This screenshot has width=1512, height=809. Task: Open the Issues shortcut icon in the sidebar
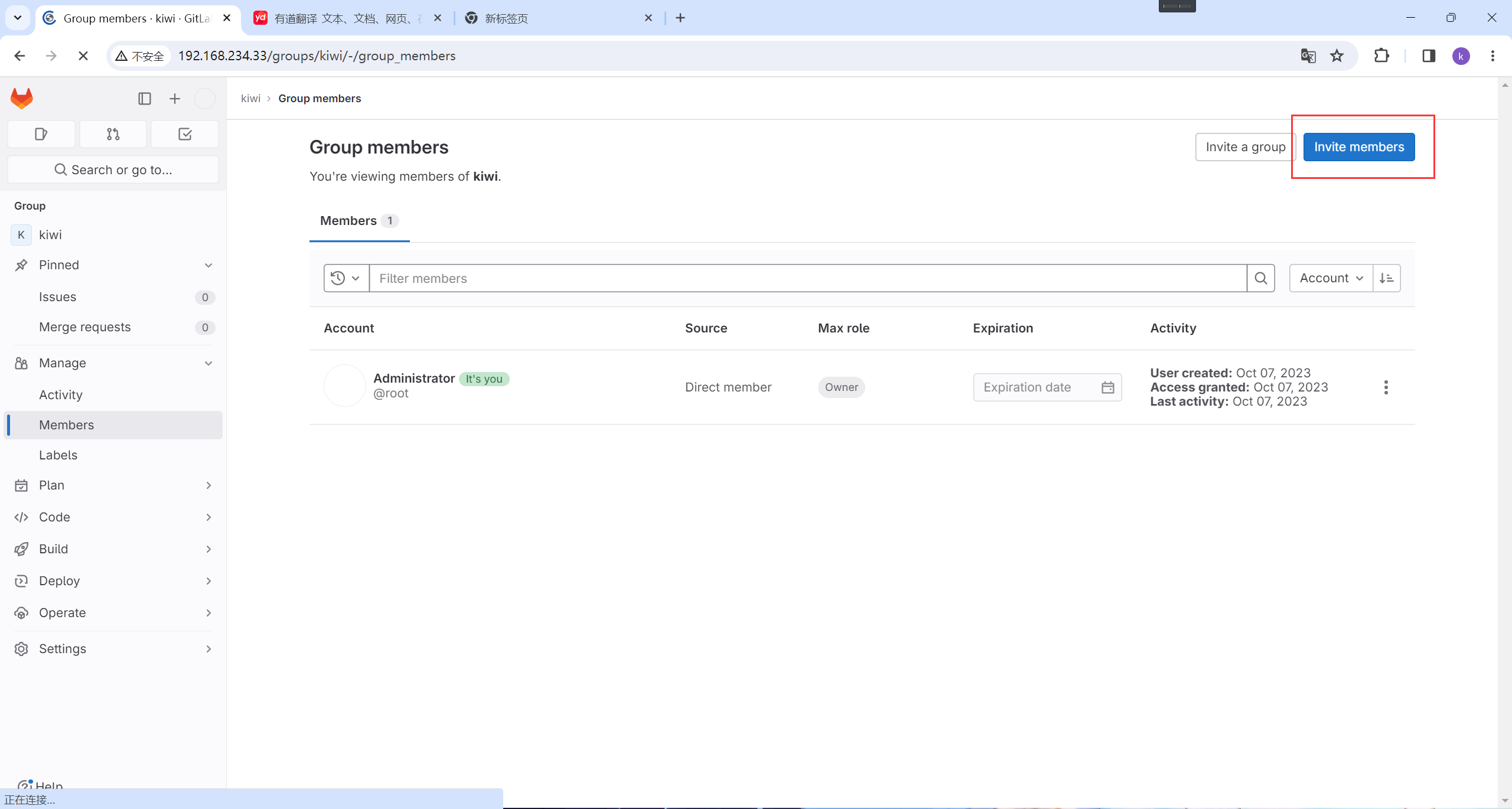point(41,134)
